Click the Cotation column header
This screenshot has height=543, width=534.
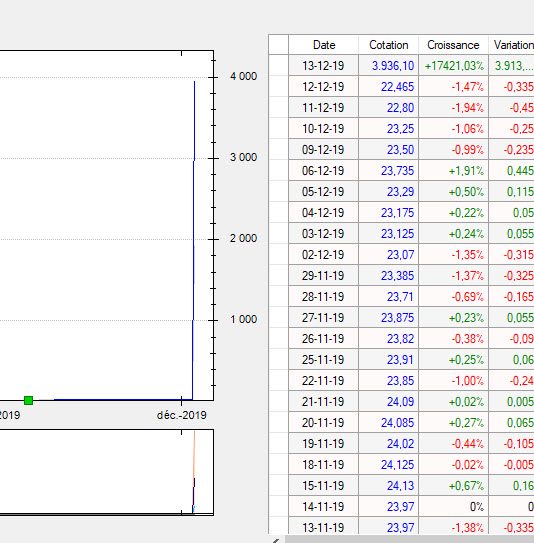pos(389,45)
